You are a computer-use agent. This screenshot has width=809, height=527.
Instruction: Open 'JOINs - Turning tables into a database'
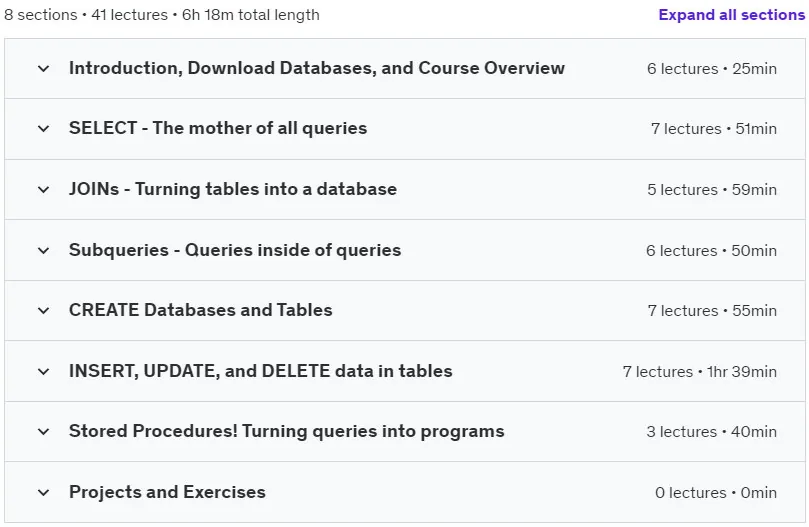[233, 189]
